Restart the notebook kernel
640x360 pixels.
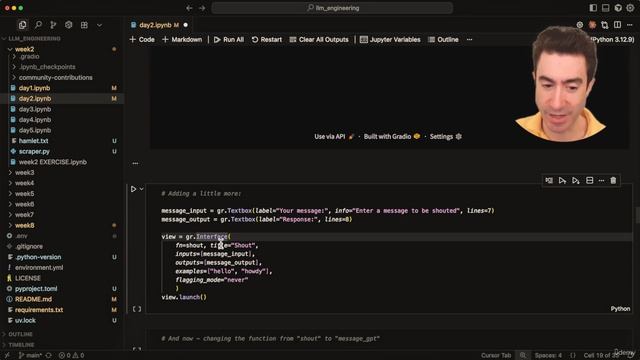tap(267, 40)
